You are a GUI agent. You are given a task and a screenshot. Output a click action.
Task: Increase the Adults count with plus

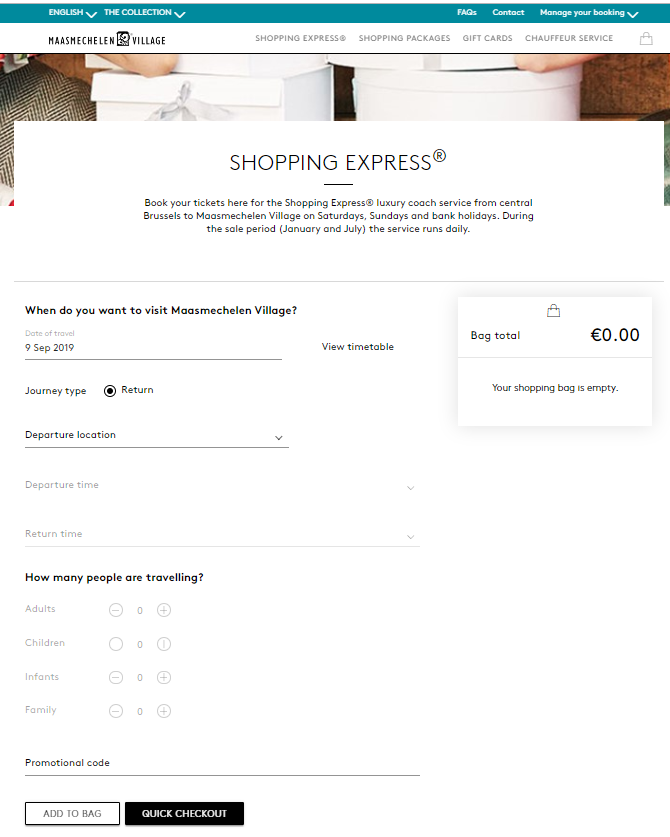pyautogui.click(x=164, y=610)
